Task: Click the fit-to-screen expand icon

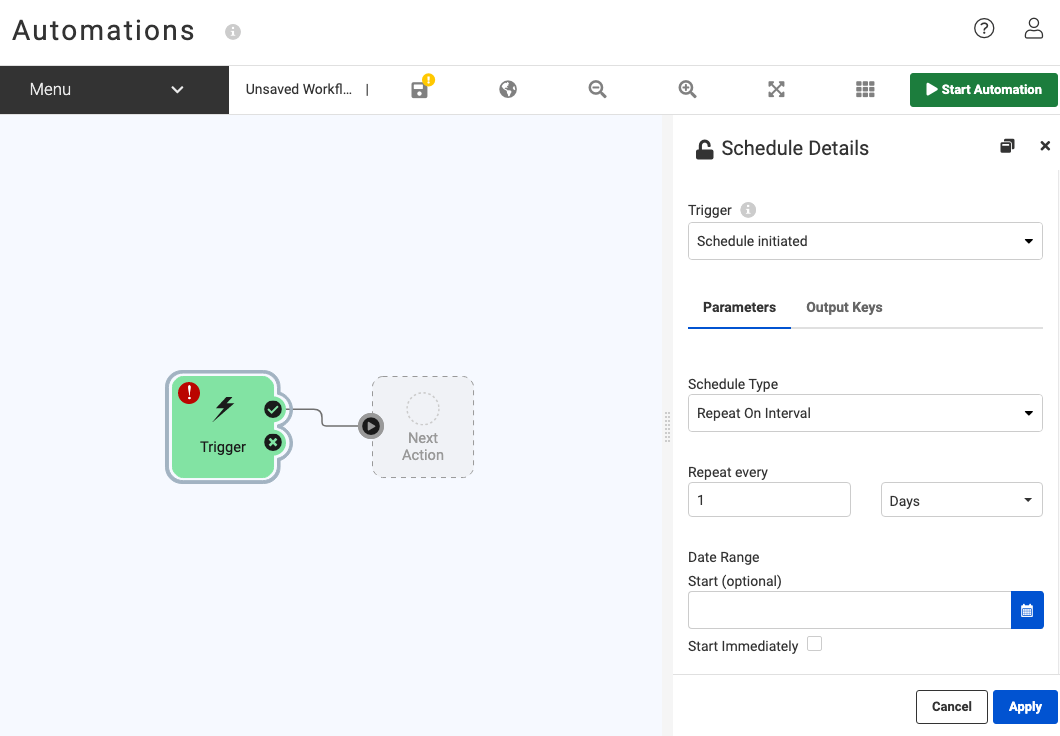Action: [776, 90]
